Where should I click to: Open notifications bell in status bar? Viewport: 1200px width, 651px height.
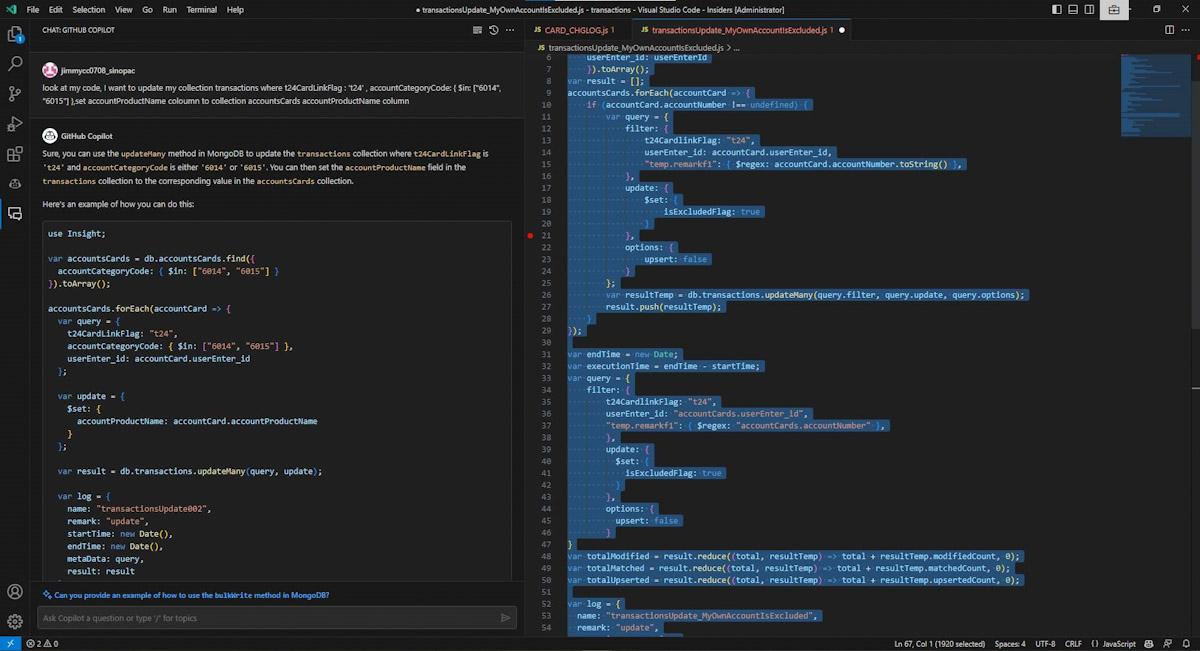pyautogui.click(x=1186, y=644)
